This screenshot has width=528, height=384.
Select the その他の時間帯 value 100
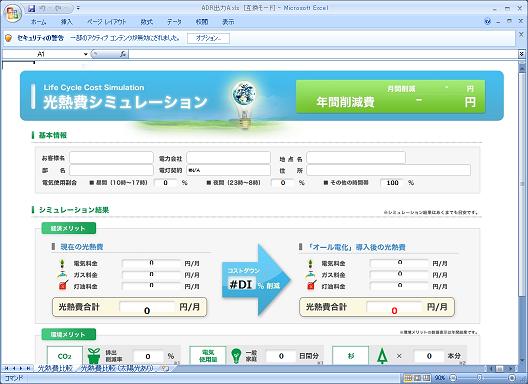[392, 183]
